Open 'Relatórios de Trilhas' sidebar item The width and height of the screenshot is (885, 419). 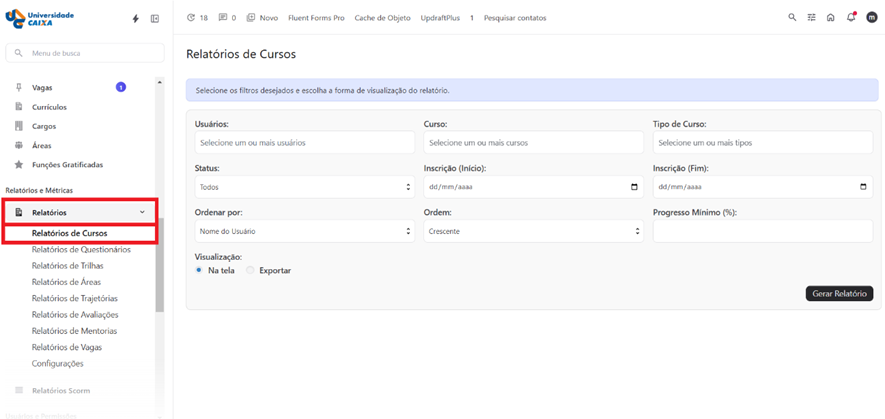[x=67, y=266]
